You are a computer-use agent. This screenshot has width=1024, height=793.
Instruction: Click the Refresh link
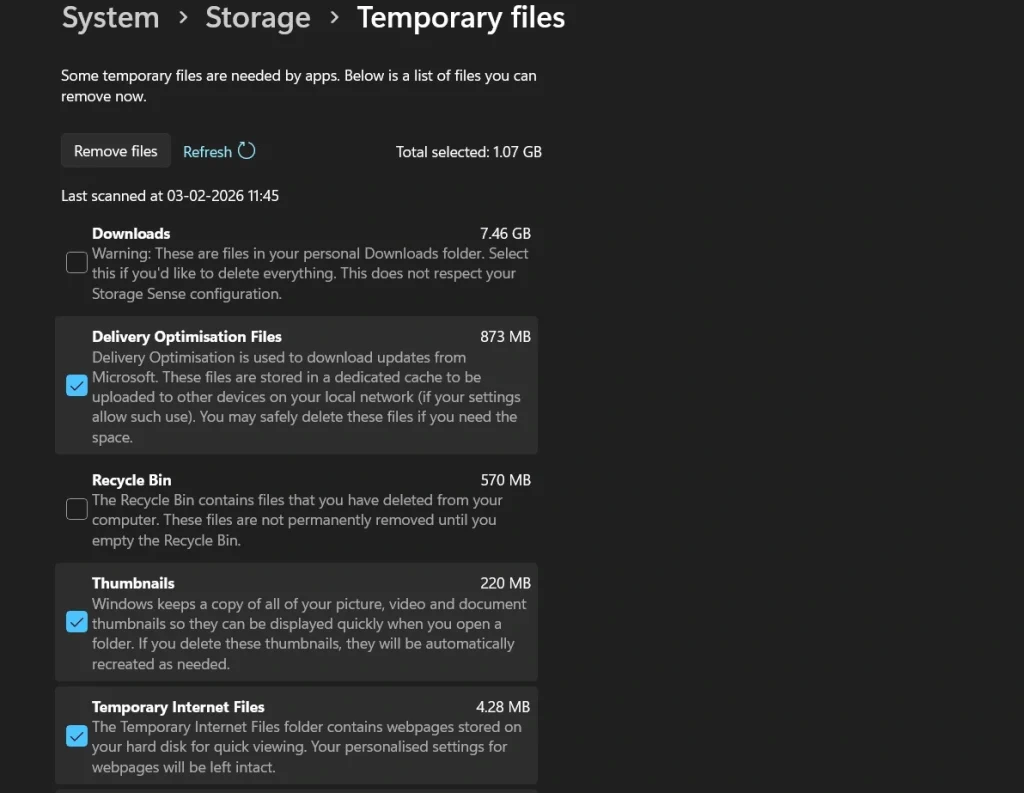pos(205,151)
